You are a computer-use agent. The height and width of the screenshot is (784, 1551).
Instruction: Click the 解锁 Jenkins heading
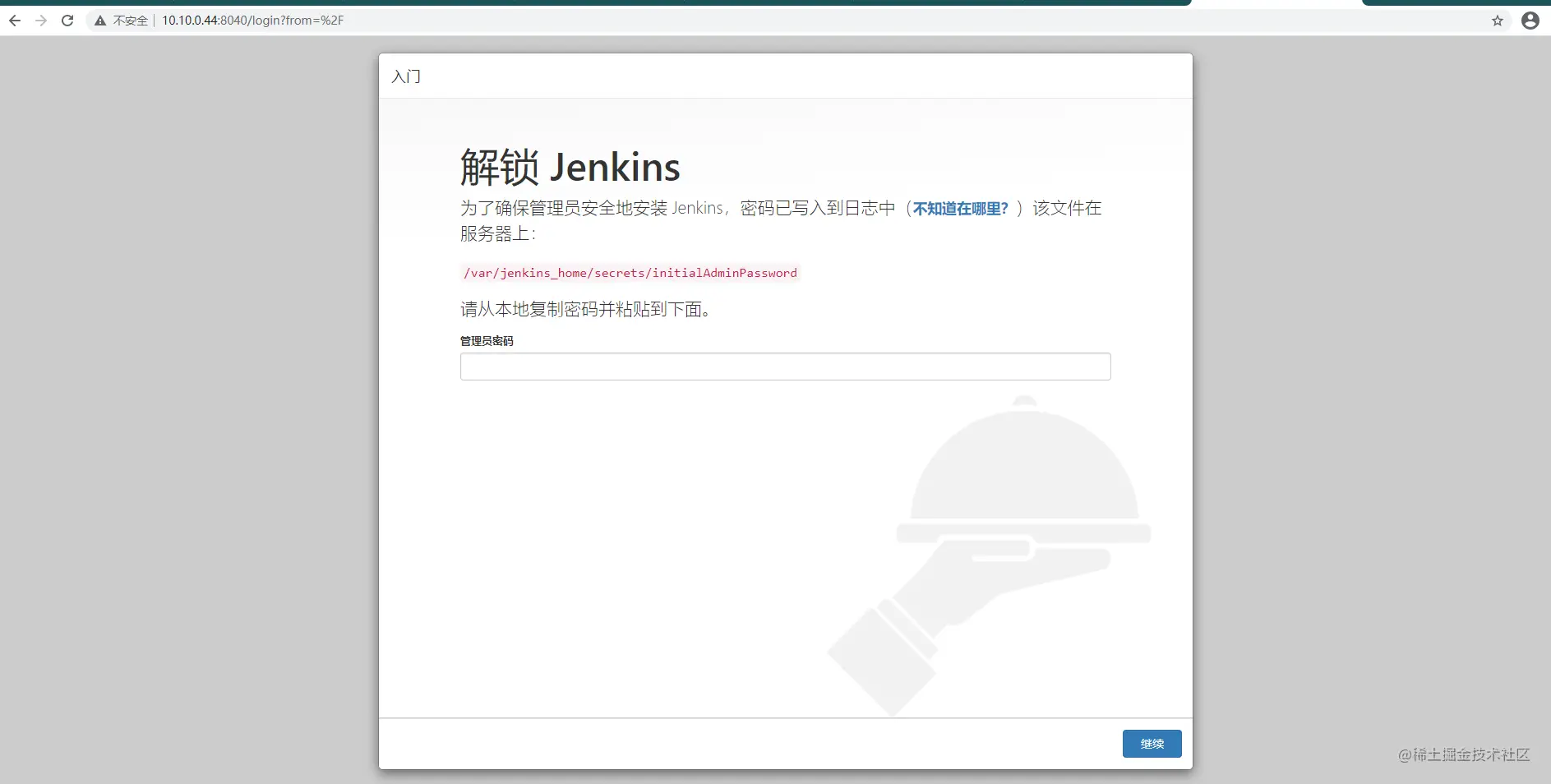point(570,168)
